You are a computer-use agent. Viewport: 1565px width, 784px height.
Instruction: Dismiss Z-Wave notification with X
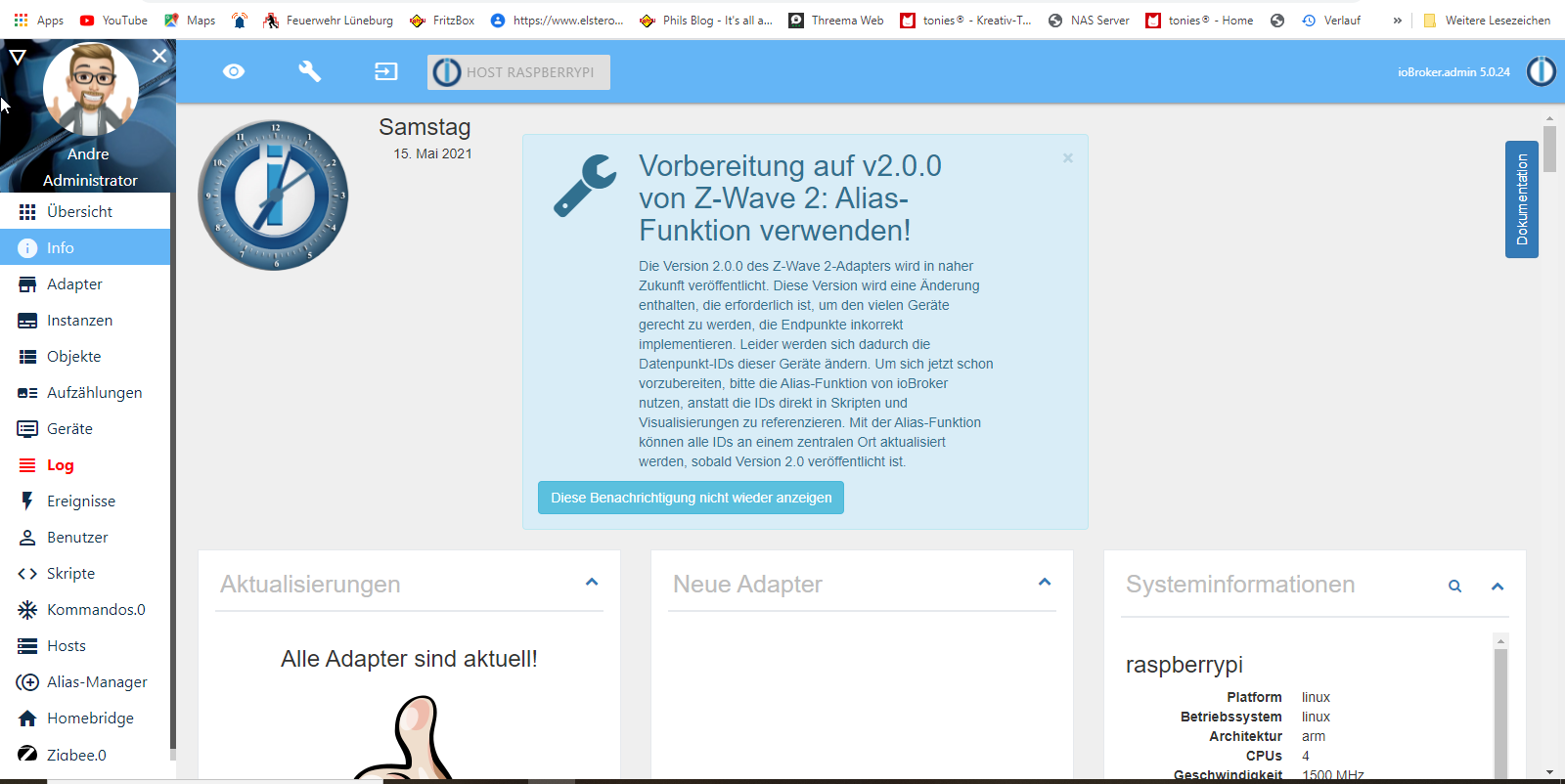pos(1068,157)
